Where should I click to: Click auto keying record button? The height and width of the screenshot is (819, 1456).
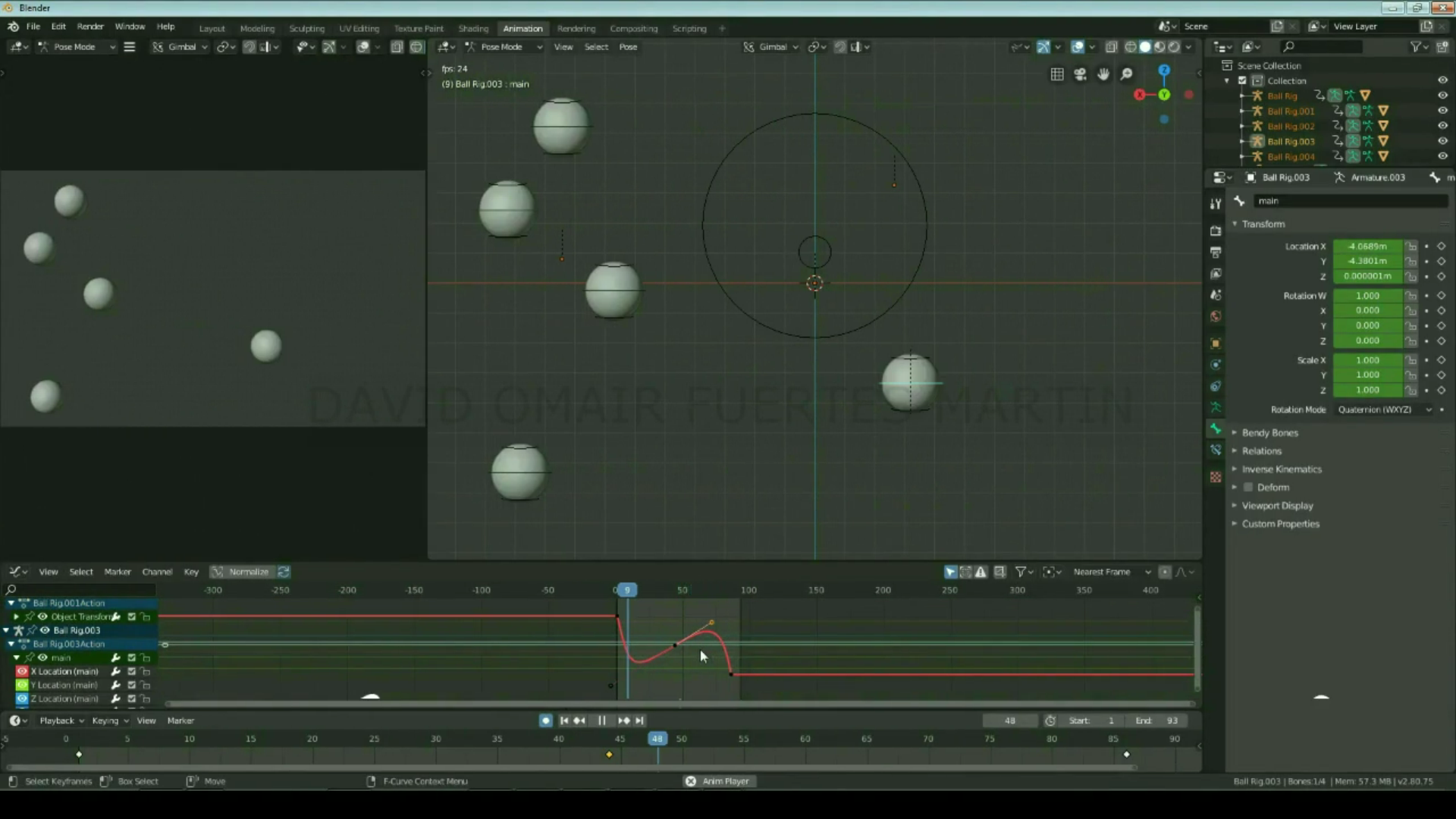(545, 720)
